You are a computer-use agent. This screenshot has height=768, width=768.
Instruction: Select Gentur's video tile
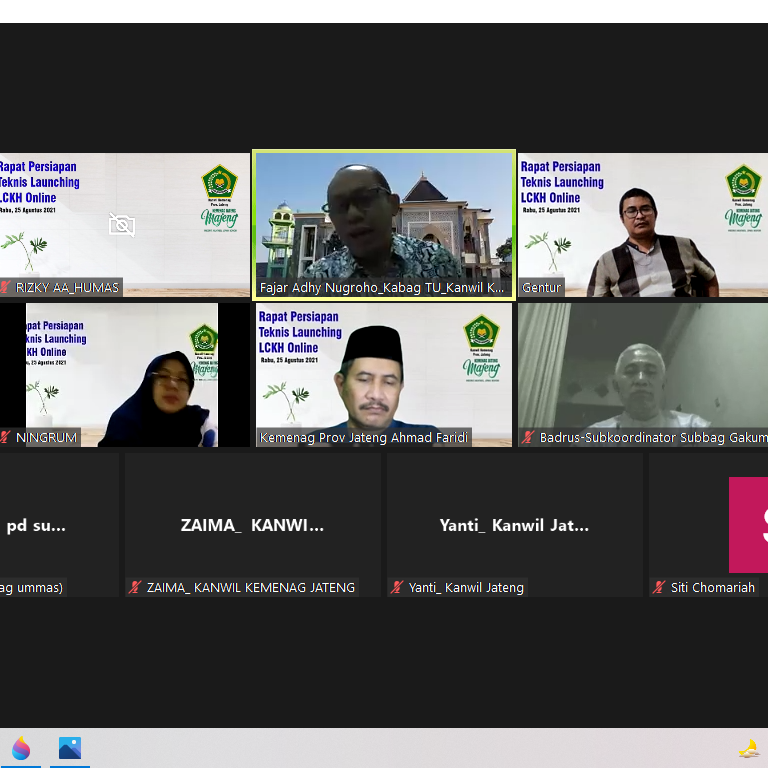click(x=643, y=225)
